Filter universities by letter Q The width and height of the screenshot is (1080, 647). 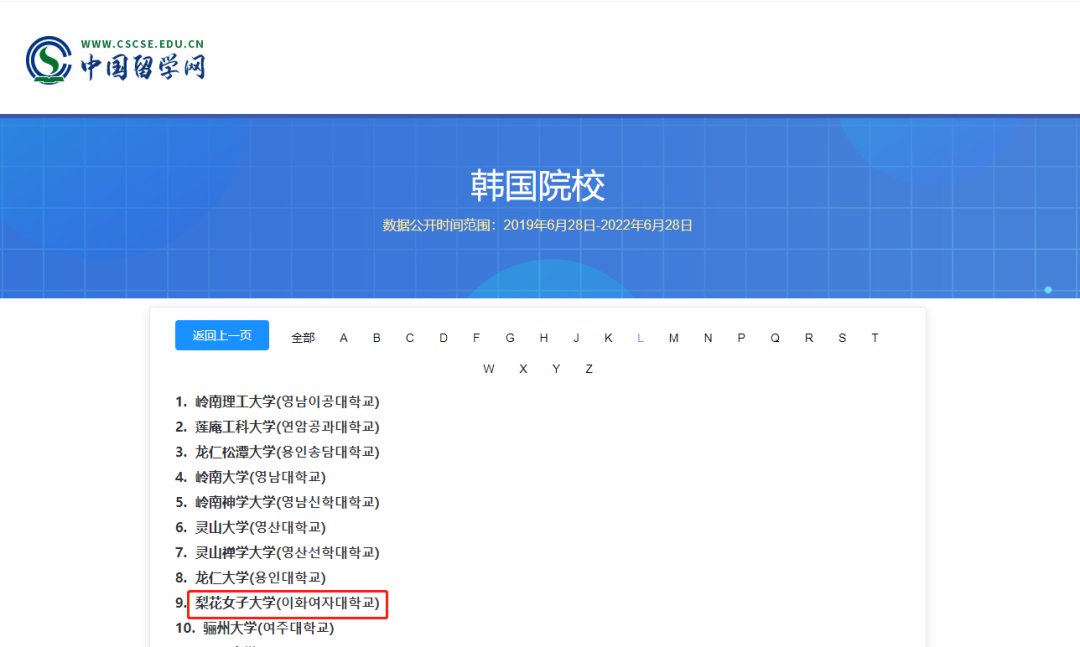(x=775, y=338)
